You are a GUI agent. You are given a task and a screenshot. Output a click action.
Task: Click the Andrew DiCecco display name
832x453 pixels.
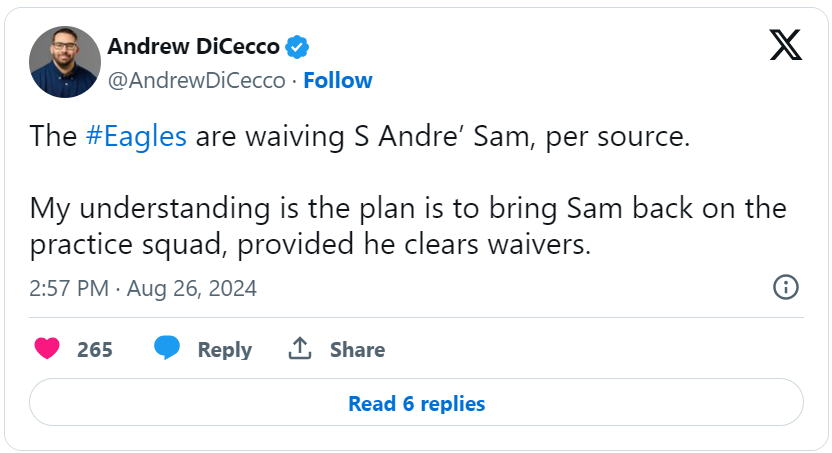(x=193, y=46)
